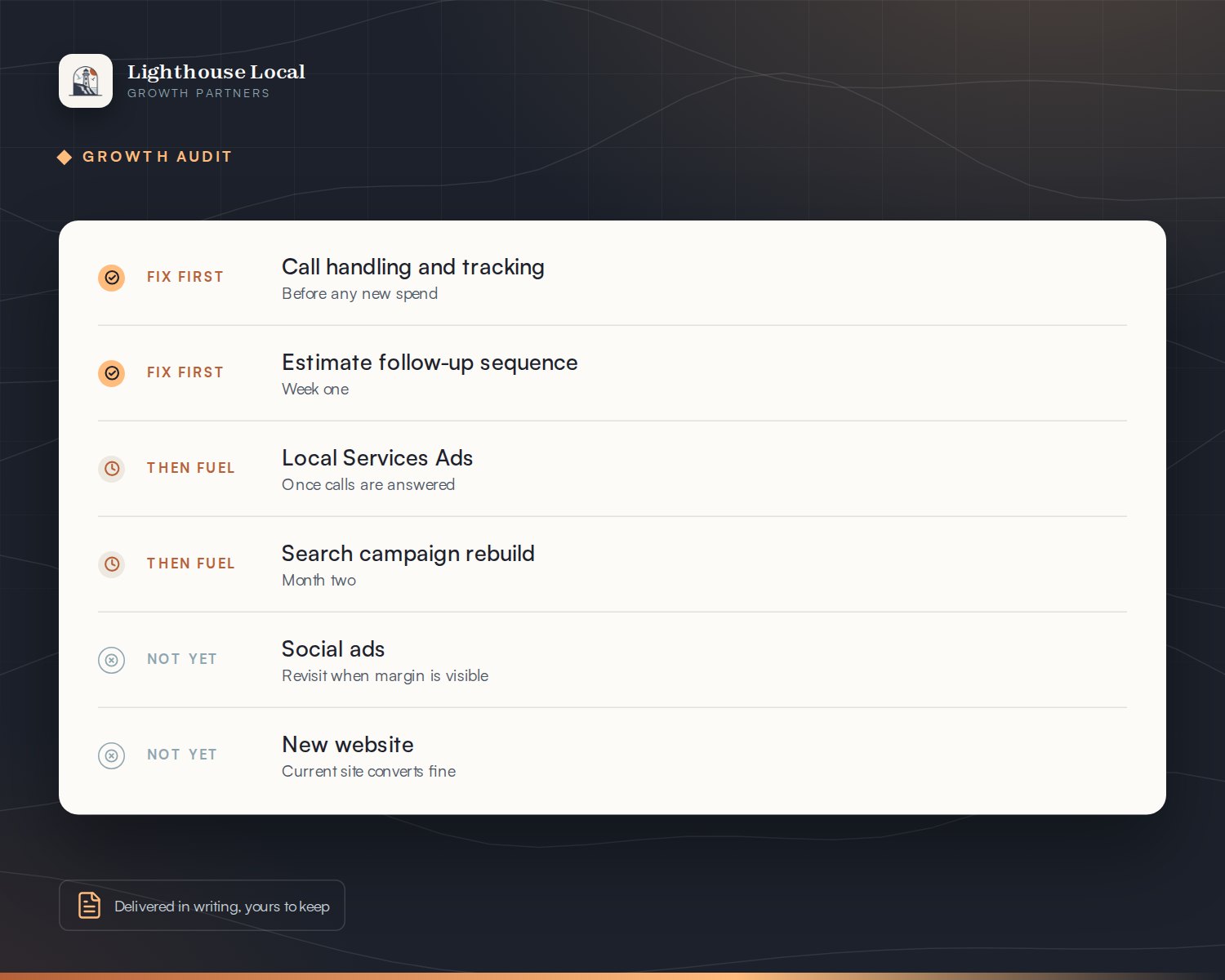Click the document icon in the delivery badge
1225x980 pixels.
point(89,905)
